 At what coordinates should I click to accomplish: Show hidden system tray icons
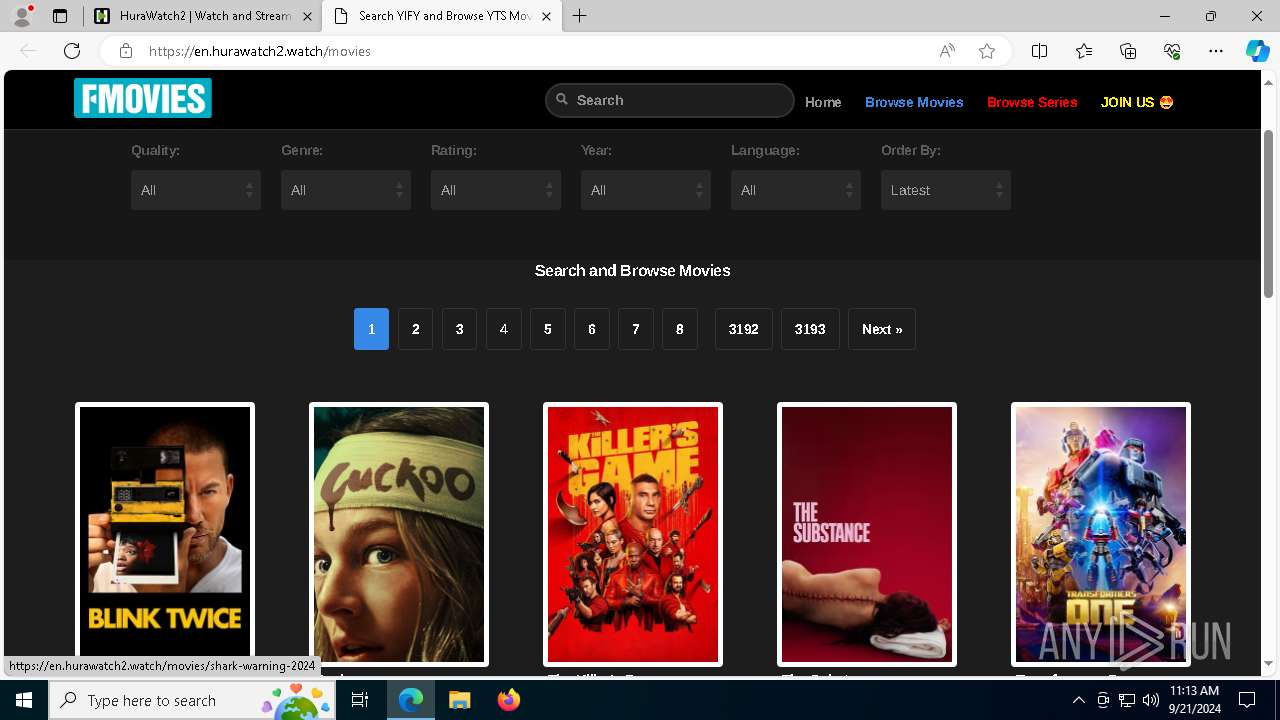tap(1079, 700)
